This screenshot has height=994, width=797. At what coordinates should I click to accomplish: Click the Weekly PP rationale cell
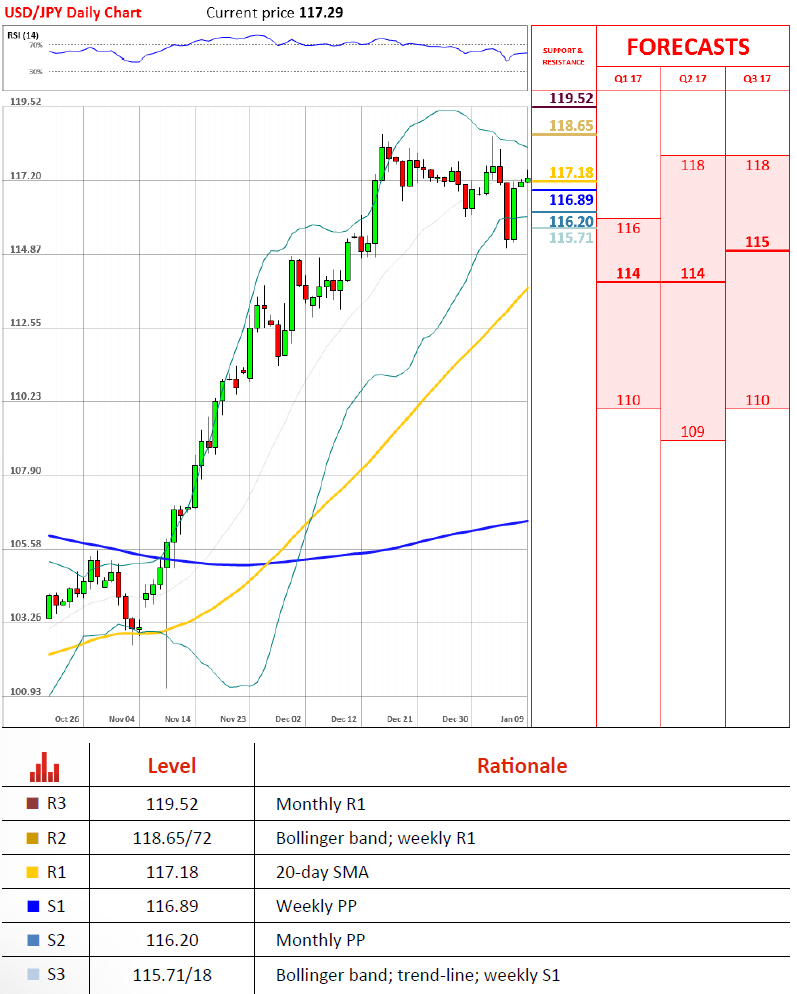pyautogui.click(x=316, y=907)
